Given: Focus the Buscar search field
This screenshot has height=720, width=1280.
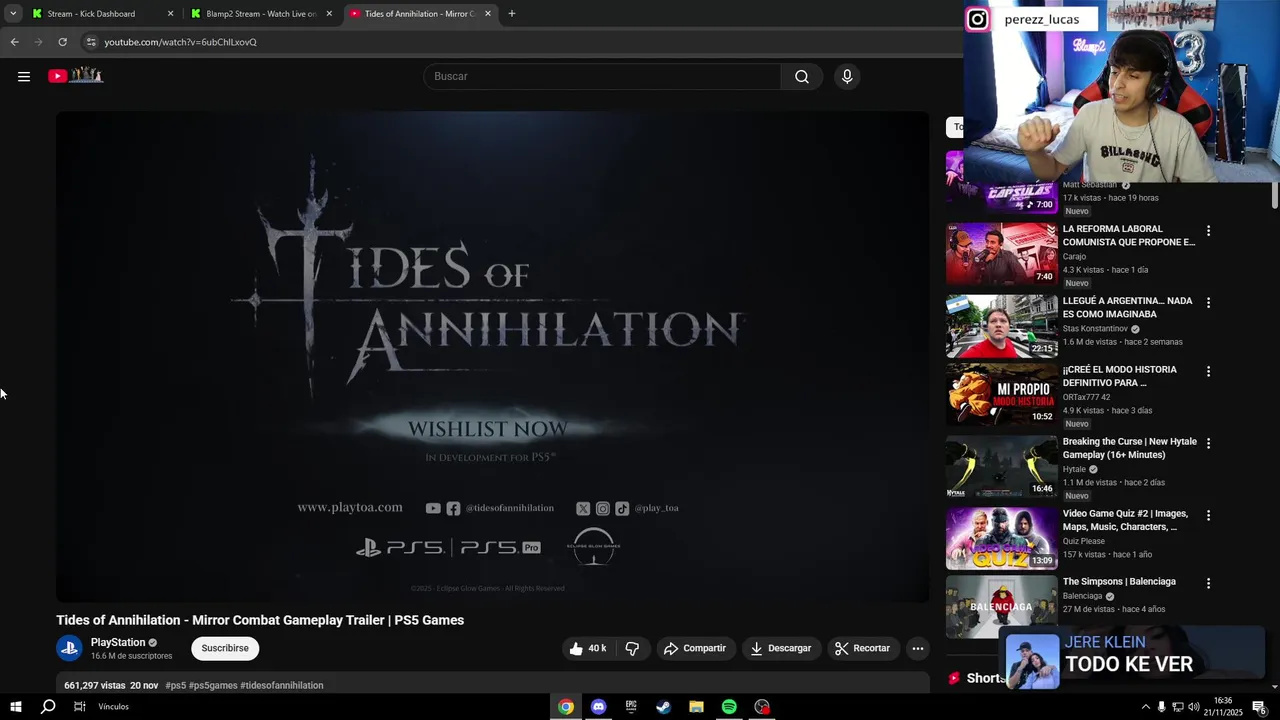Looking at the screenshot, I should (603, 76).
